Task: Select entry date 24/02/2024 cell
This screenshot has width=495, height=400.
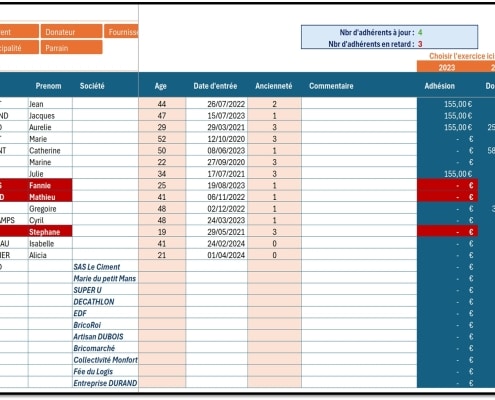Action: tap(217, 243)
